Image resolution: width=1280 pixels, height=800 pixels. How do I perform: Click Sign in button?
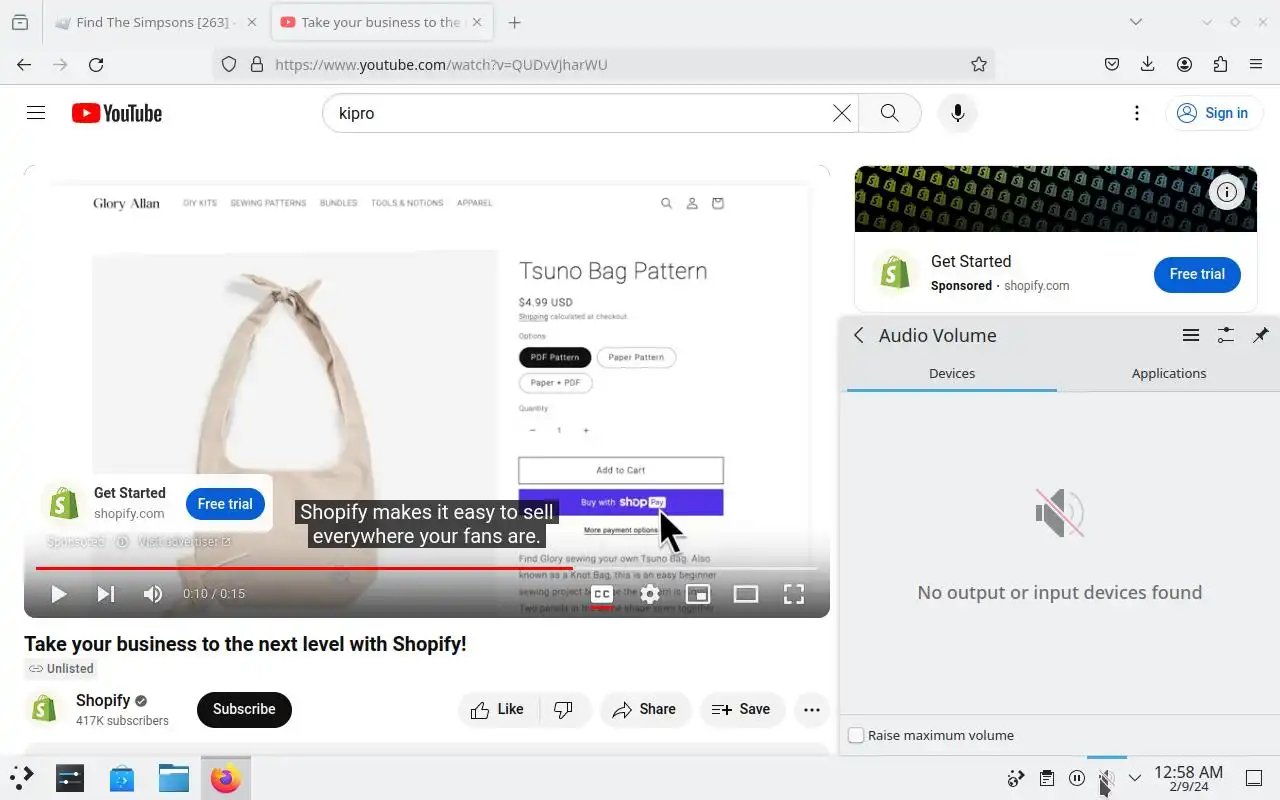(1212, 113)
